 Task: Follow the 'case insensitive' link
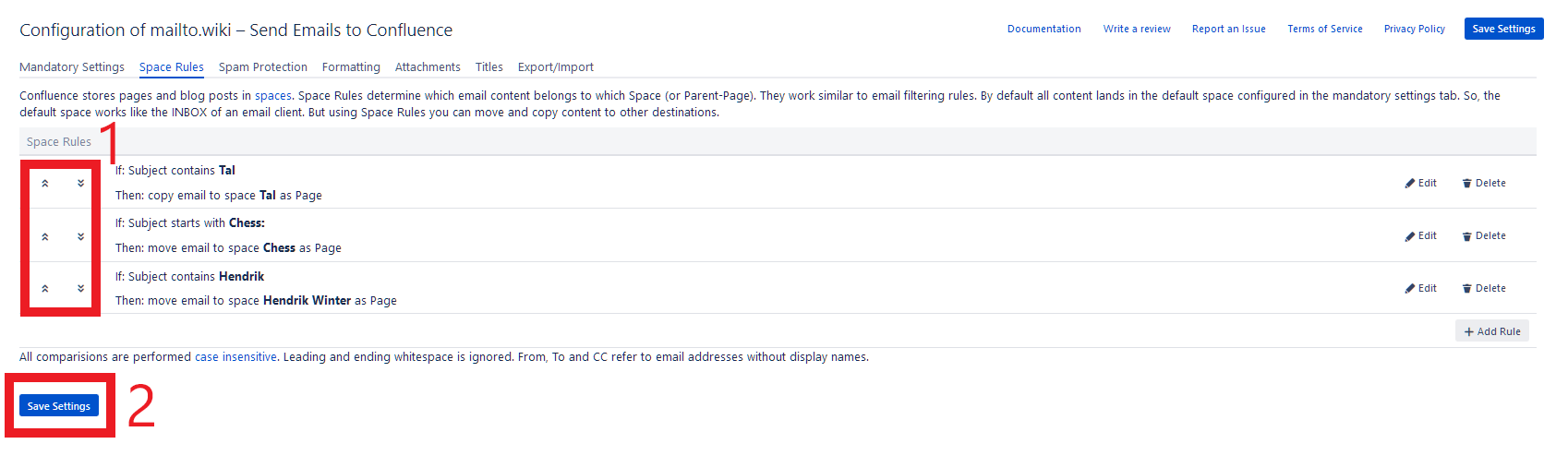(x=235, y=357)
